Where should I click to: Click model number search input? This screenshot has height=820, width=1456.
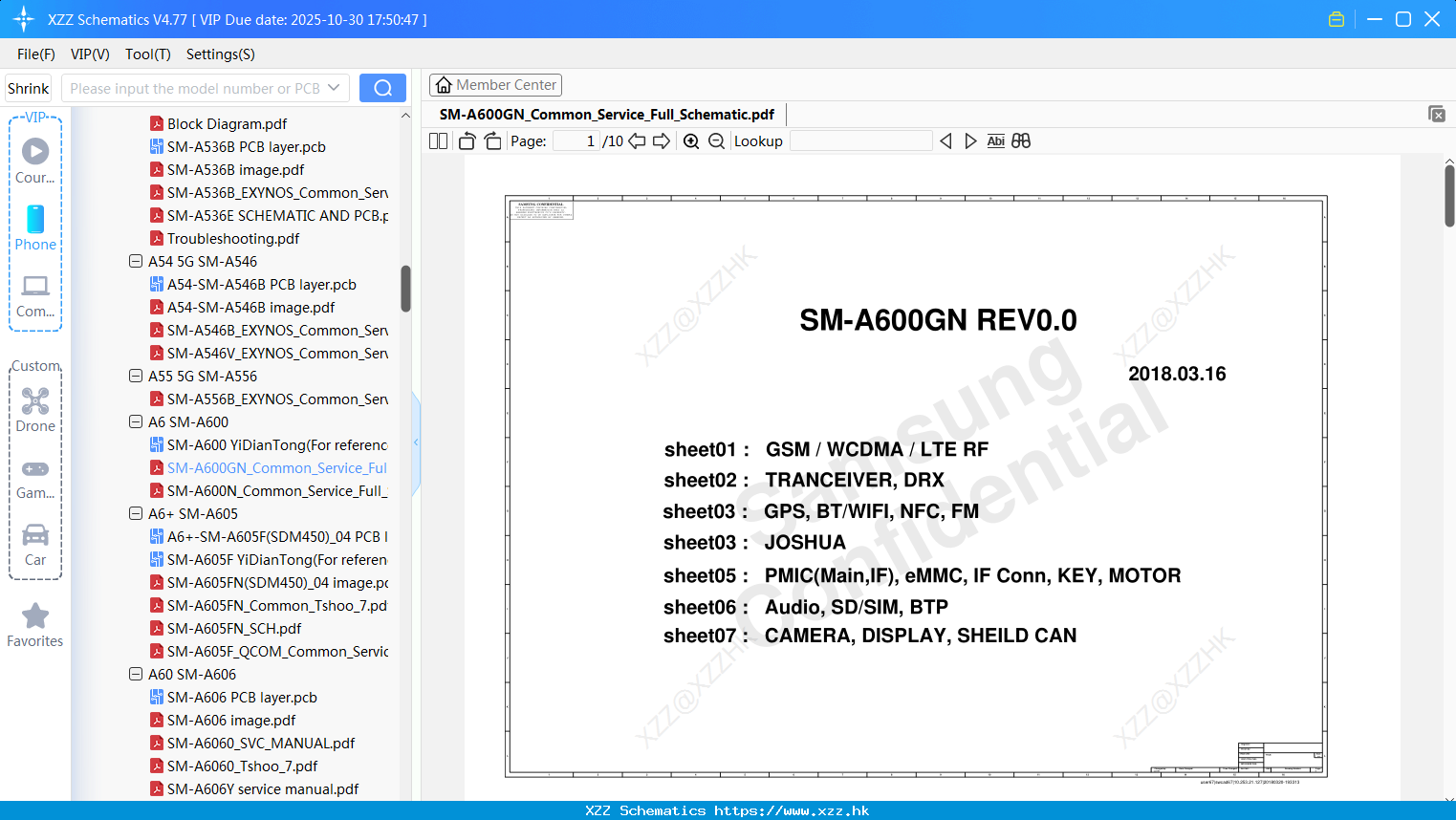tap(194, 88)
